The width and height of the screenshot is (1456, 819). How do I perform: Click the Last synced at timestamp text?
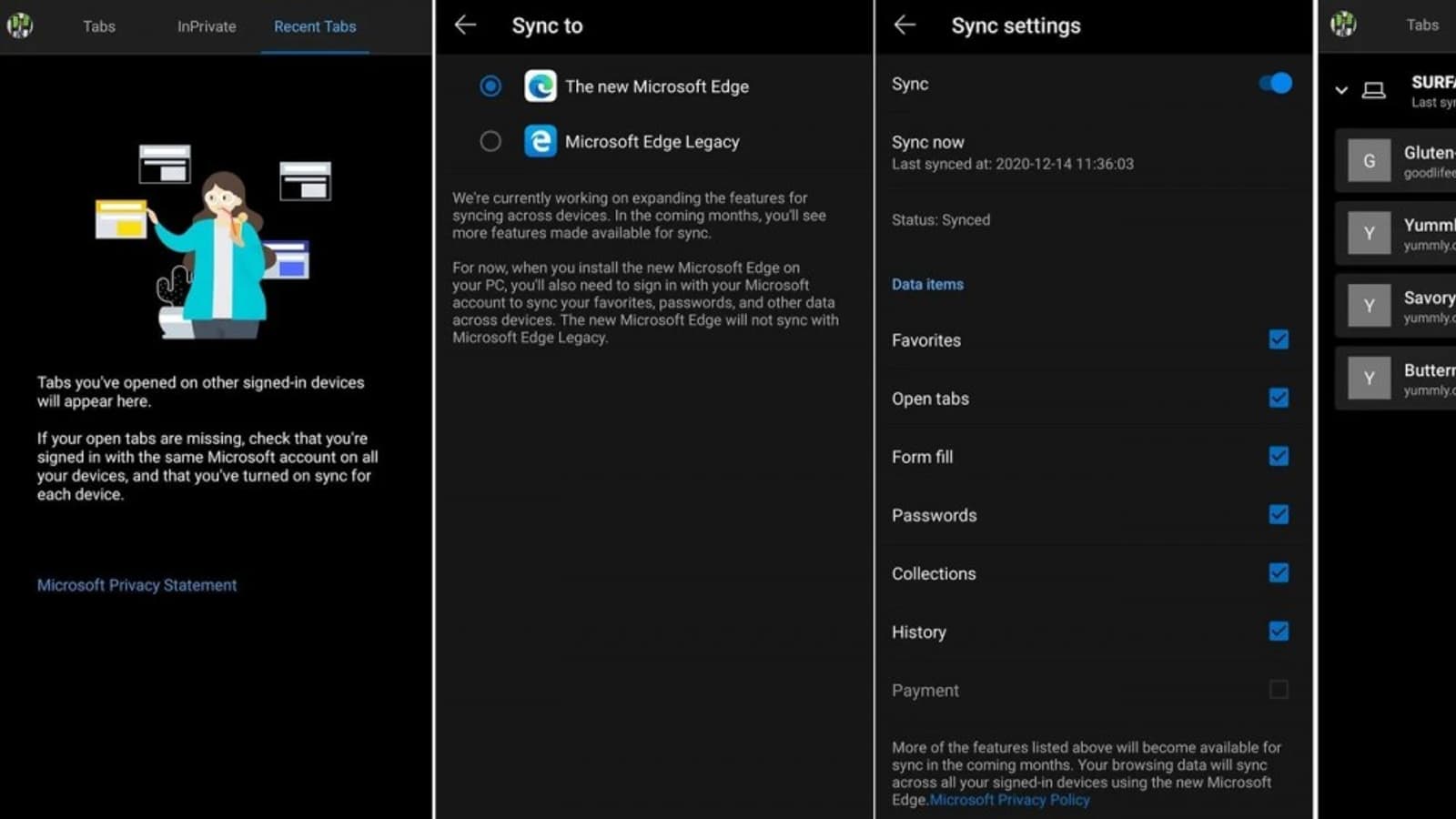[x=1013, y=164]
